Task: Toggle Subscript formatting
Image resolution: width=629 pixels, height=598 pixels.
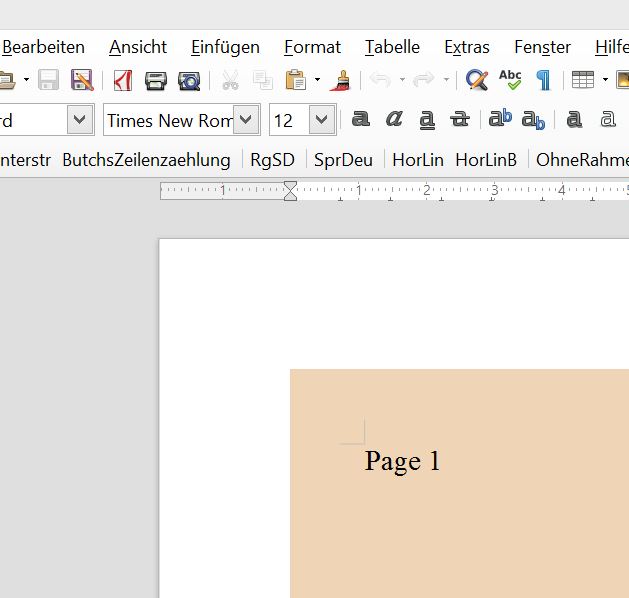Action: pos(533,120)
